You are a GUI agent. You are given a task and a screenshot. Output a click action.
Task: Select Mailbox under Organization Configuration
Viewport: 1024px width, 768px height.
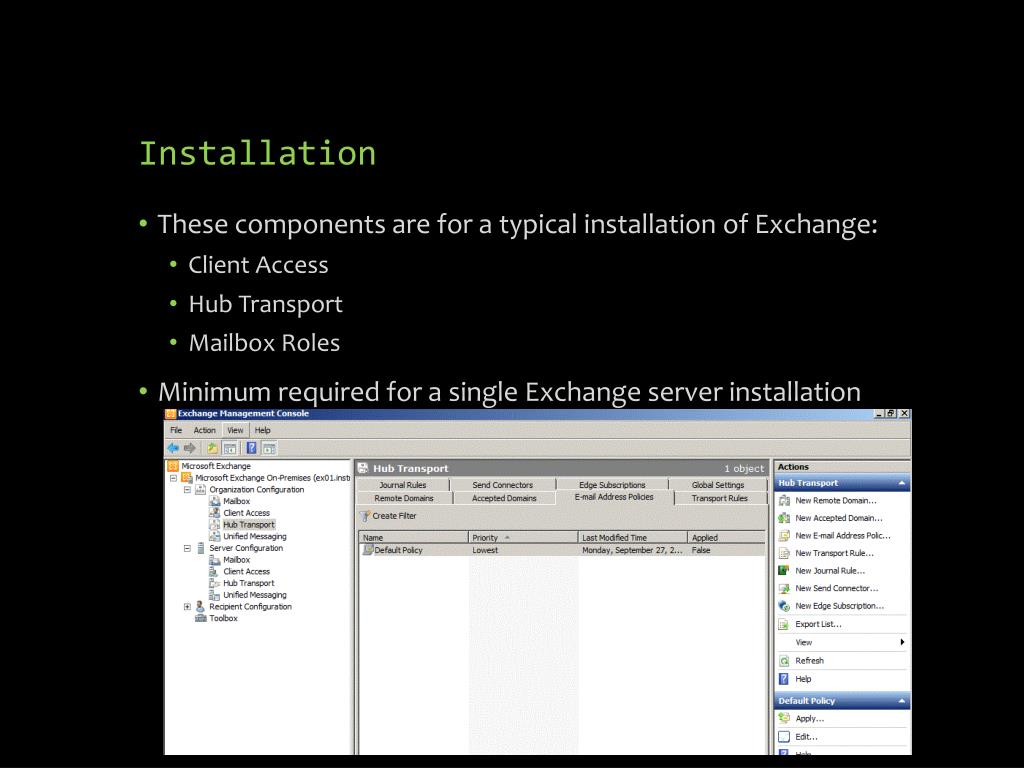pyautogui.click(x=236, y=502)
